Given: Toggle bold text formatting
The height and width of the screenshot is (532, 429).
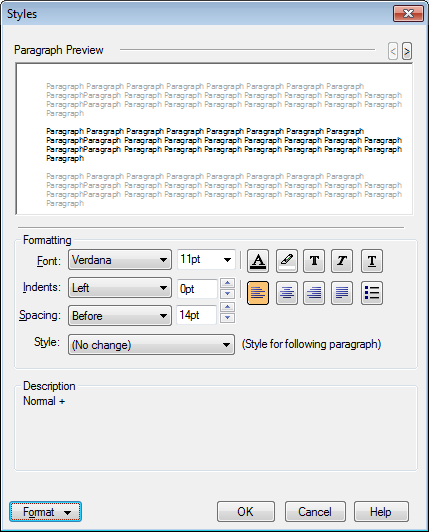Looking at the screenshot, I should tap(314, 261).
